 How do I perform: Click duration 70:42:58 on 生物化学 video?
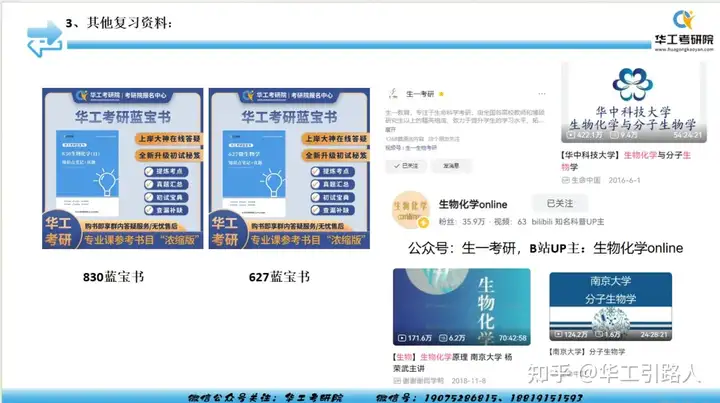pos(512,338)
